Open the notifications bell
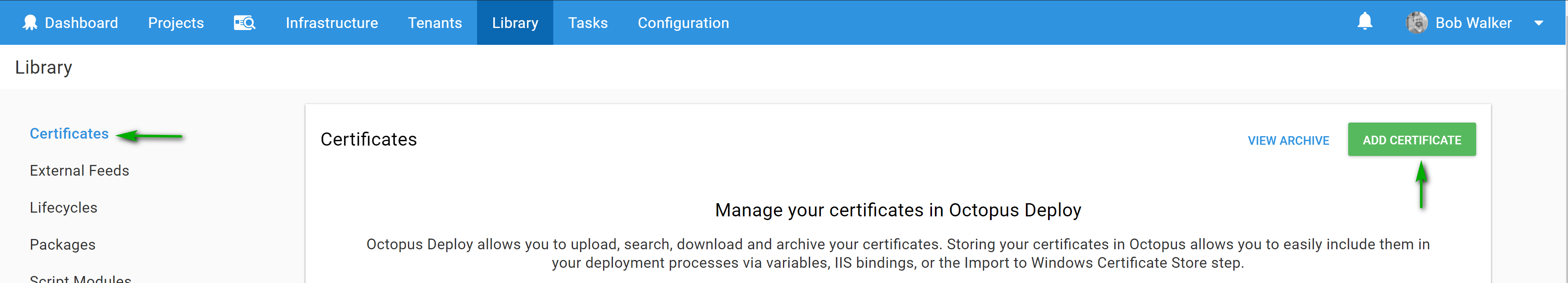This screenshot has width=1568, height=283. pos(1365,22)
